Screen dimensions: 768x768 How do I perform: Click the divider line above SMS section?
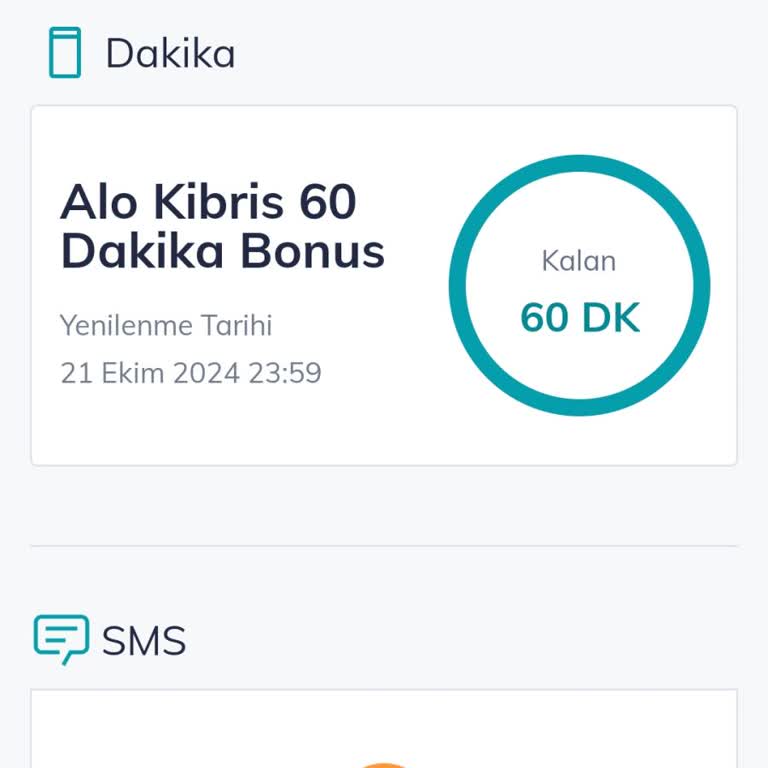pyautogui.click(x=384, y=546)
